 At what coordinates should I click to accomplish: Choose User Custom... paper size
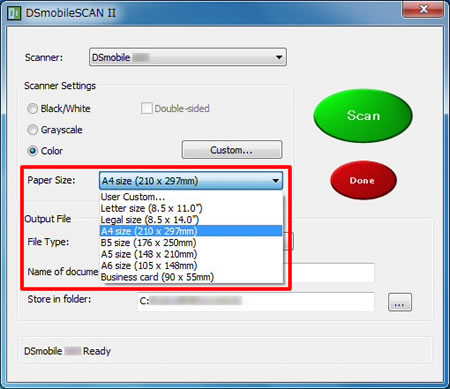(191, 197)
